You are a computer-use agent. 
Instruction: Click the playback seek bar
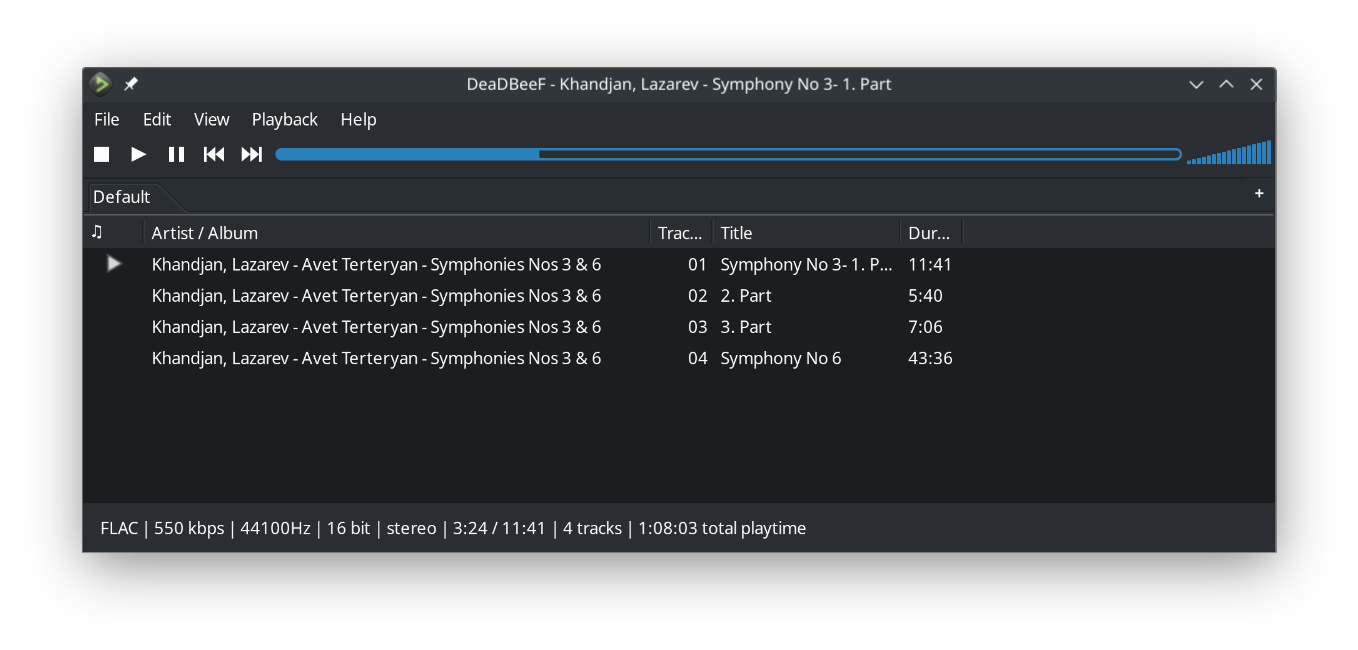coord(728,154)
